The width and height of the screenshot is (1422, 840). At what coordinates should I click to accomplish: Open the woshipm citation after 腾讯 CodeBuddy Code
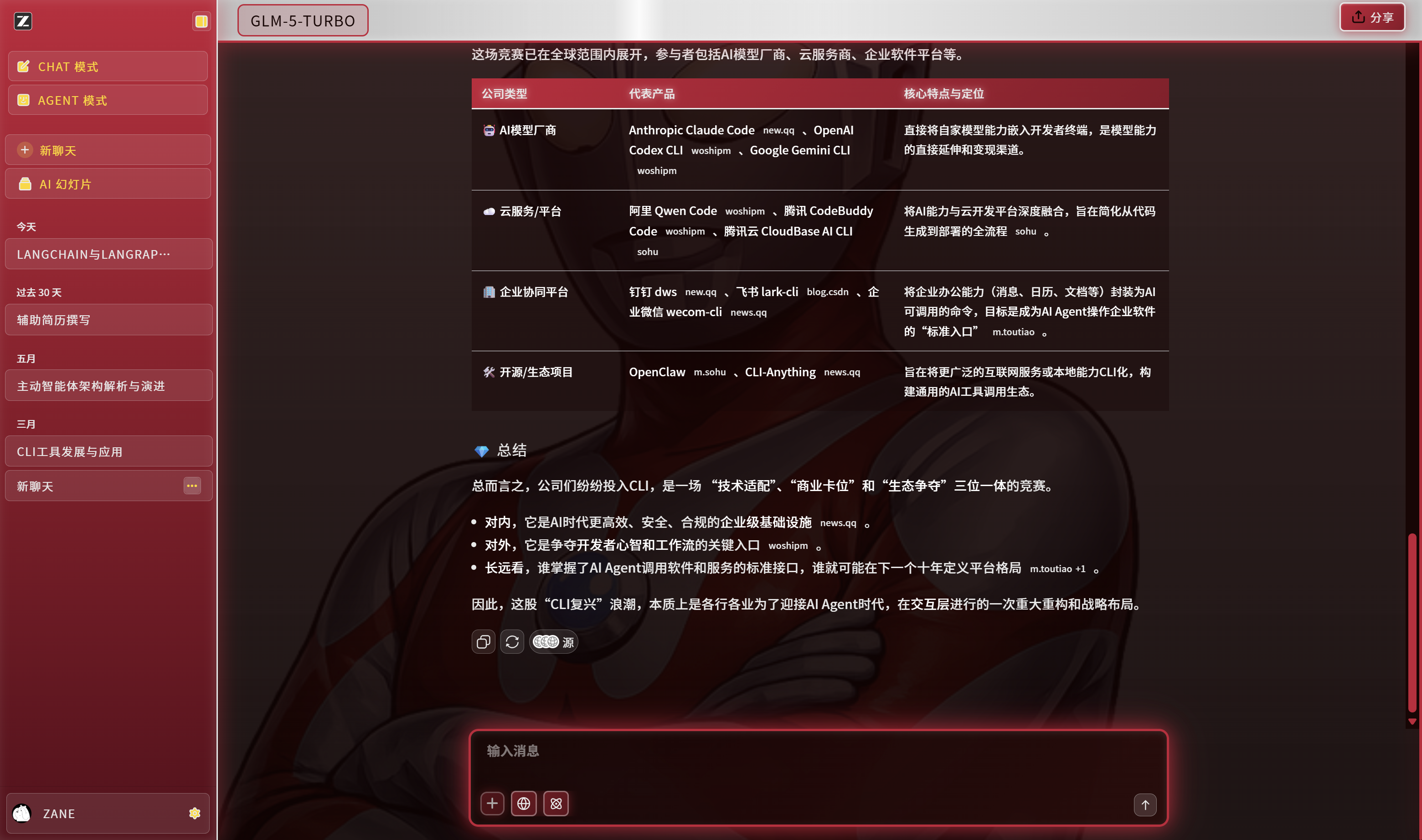click(685, 231)
